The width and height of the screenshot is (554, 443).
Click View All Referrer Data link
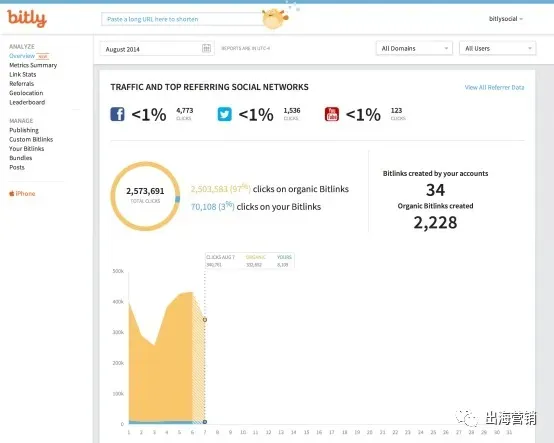point(494,87)
